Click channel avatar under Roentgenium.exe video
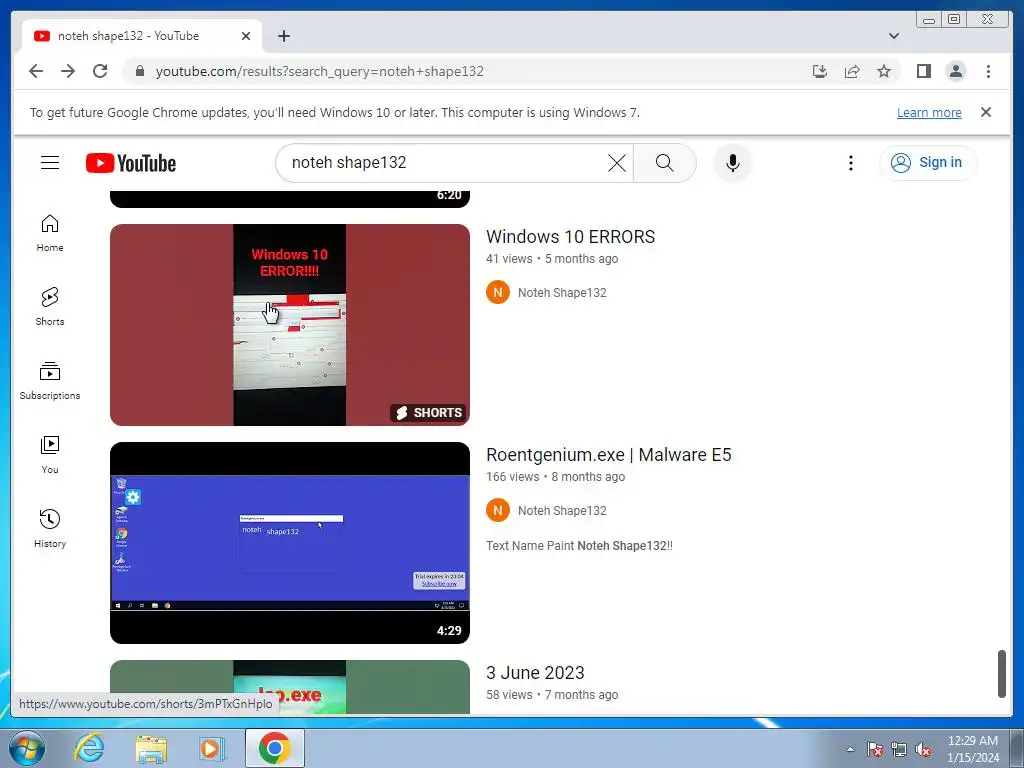The width and height of the screenshot is (1024, 768). click(x=498, y=510)
